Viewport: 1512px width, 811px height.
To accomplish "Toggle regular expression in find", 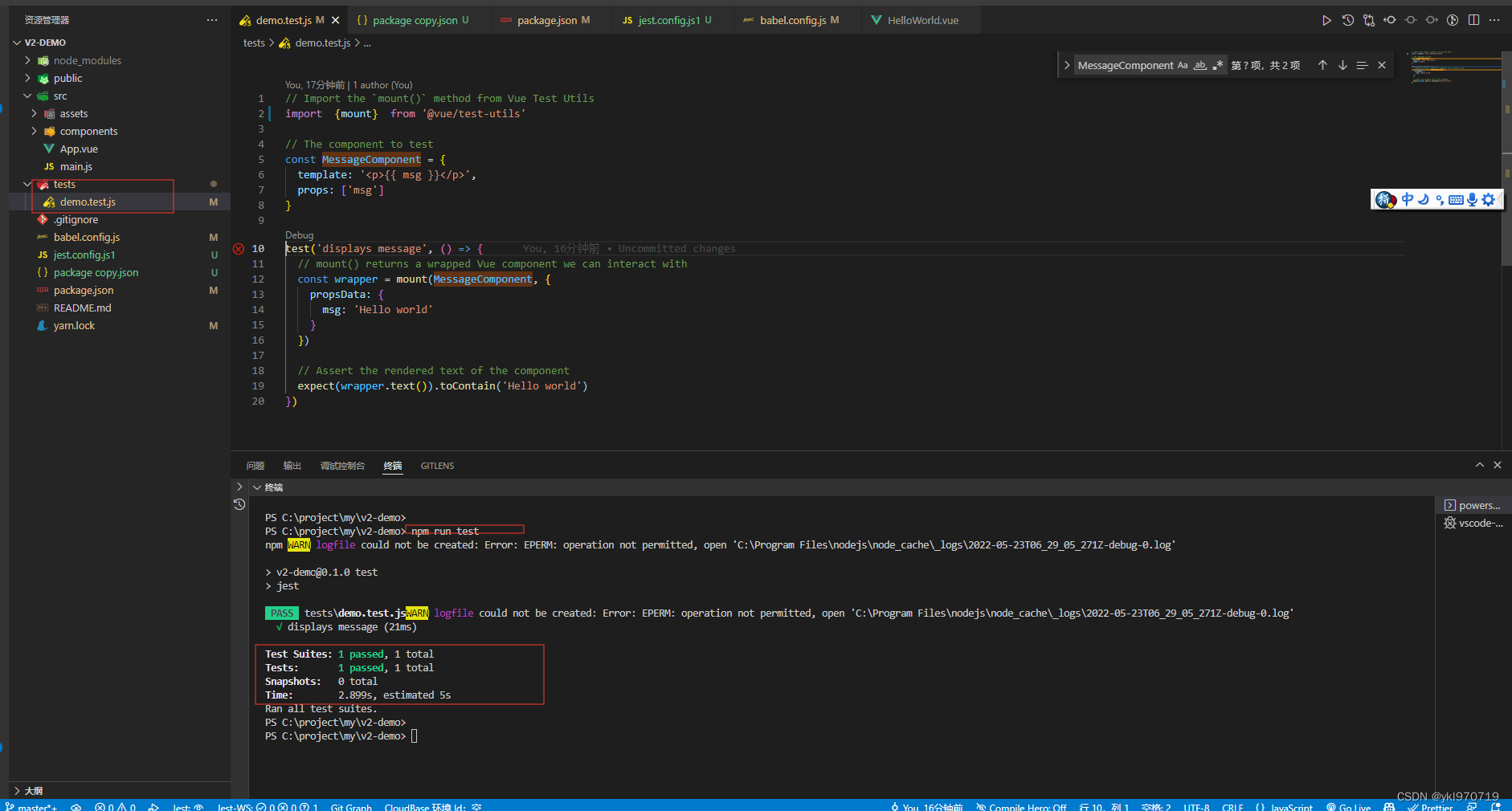I will [1218, 65].
